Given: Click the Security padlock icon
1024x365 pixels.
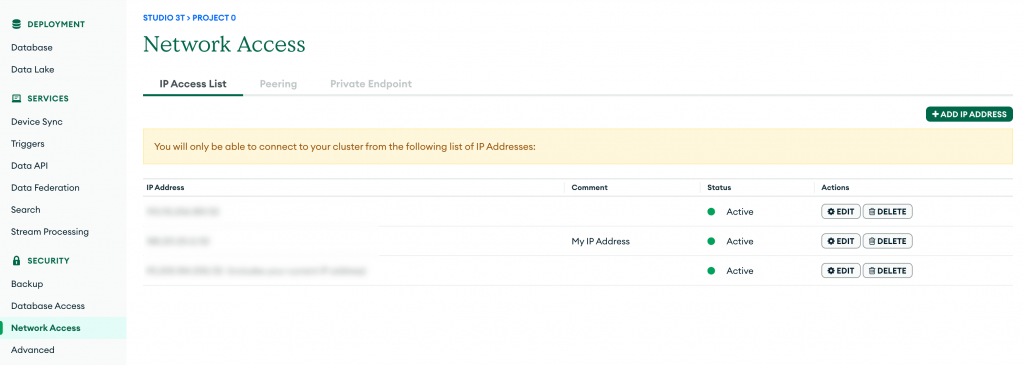Looking at the screenshot, I should tap(17, 261).
